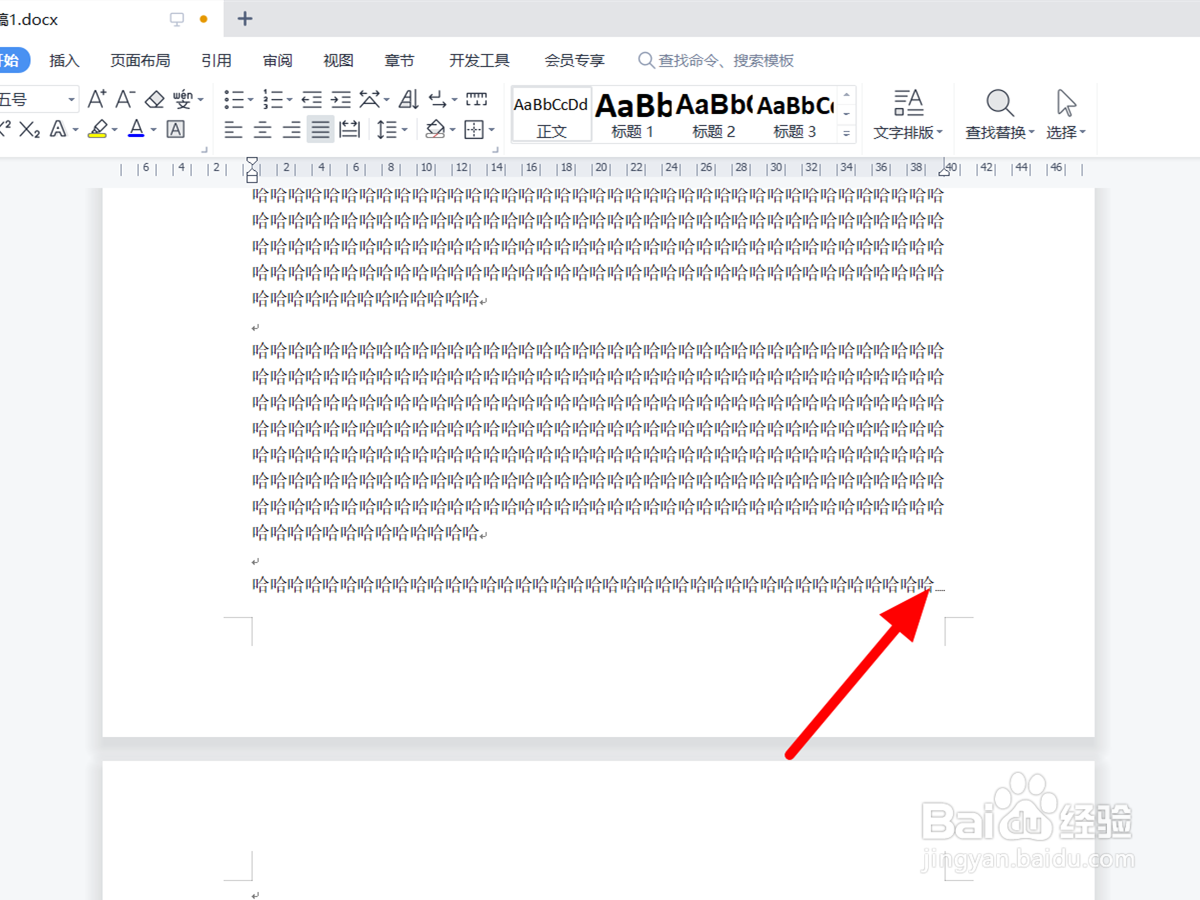Switch to the 插入 tab
The height and width of the screenshot is (900, 1200).
[x=64, y=61]
